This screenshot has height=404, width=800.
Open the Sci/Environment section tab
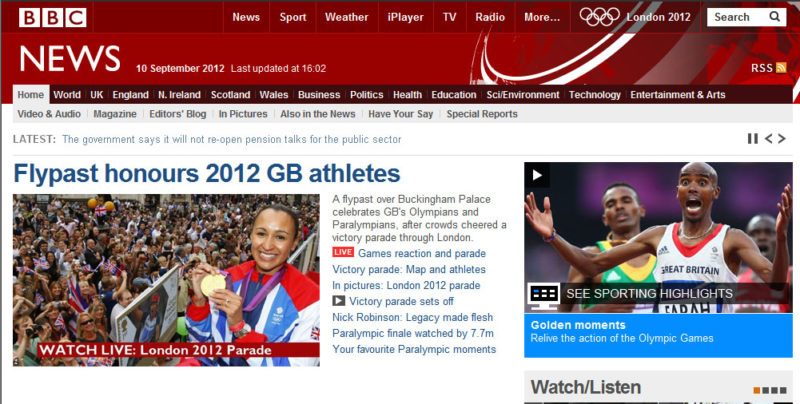522,95
